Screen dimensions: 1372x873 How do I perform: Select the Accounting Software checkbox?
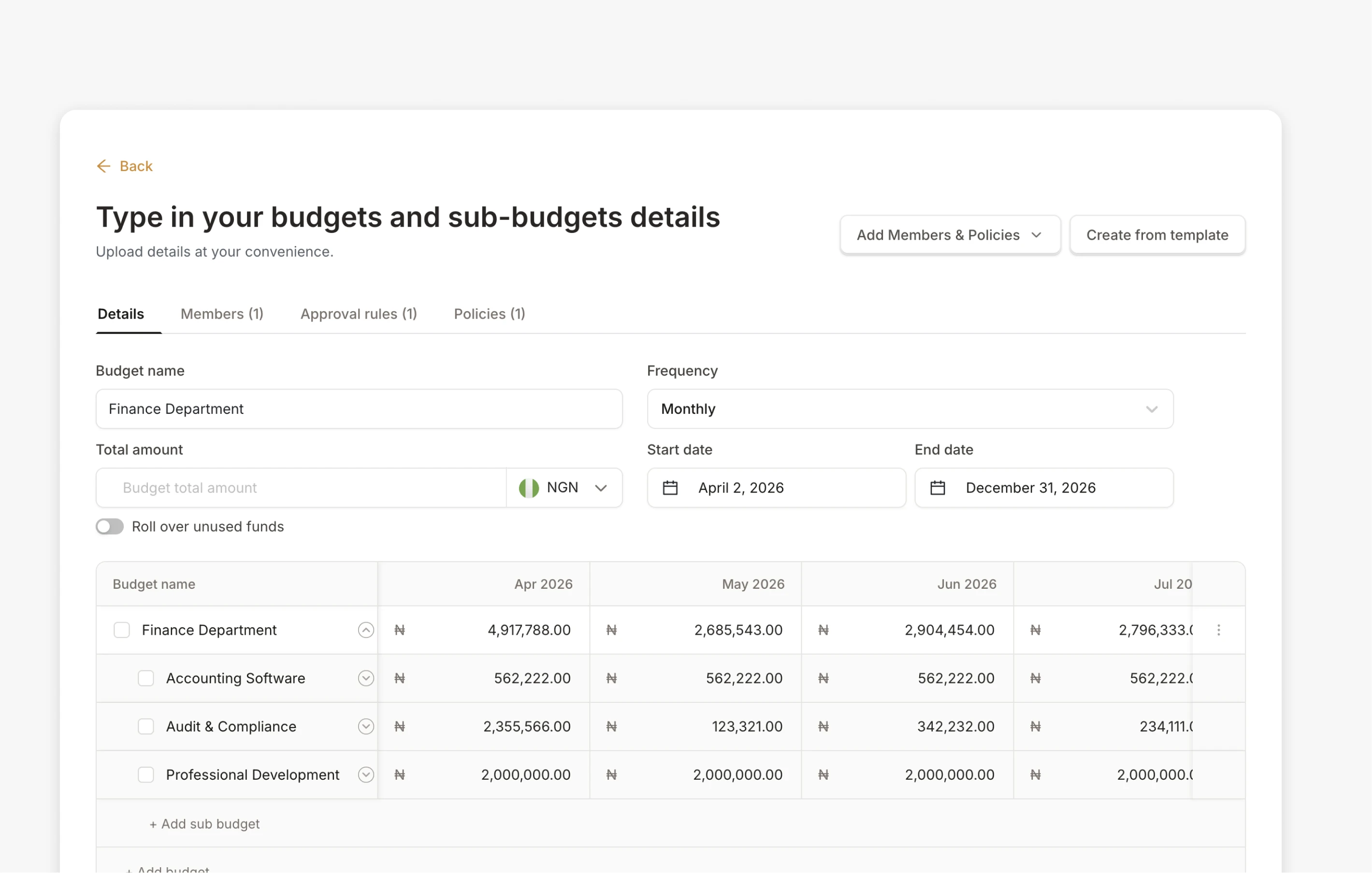click(146, 678)
